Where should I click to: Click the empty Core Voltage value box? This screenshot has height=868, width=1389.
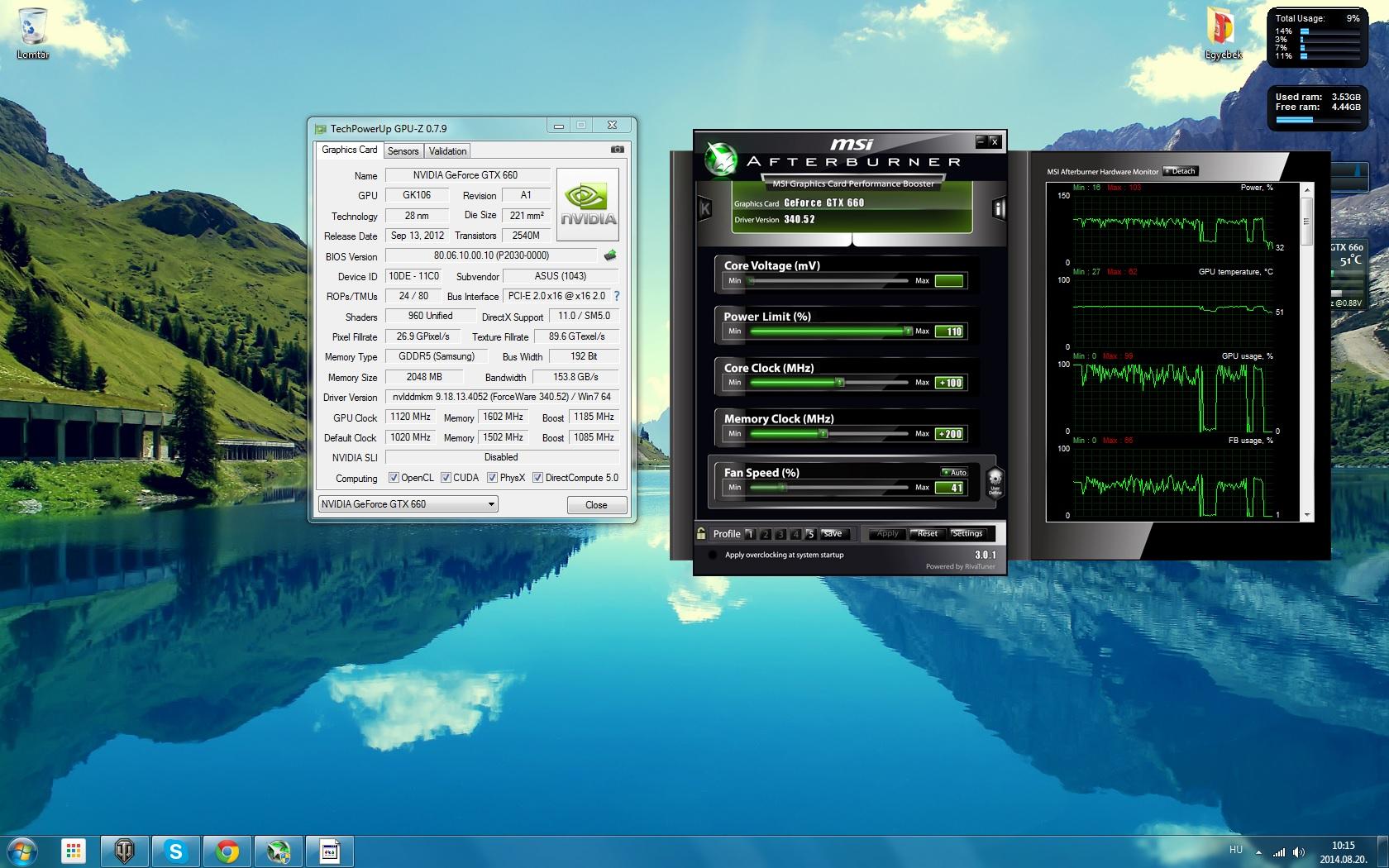tap(949, 281)
